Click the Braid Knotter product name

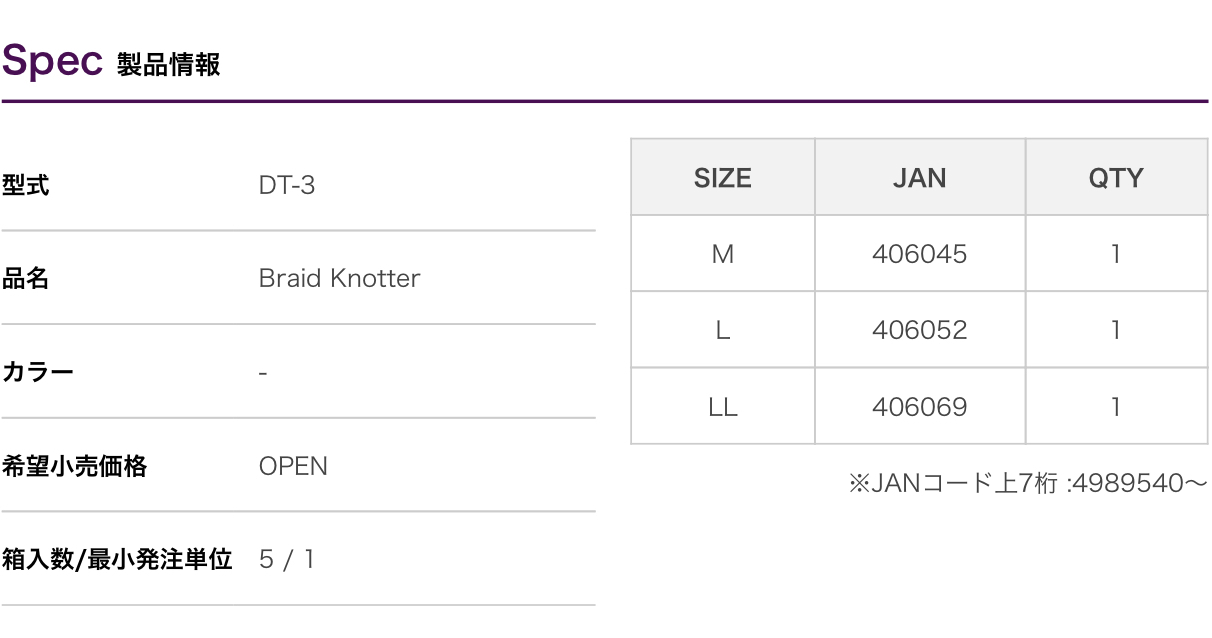coord(339,278)
